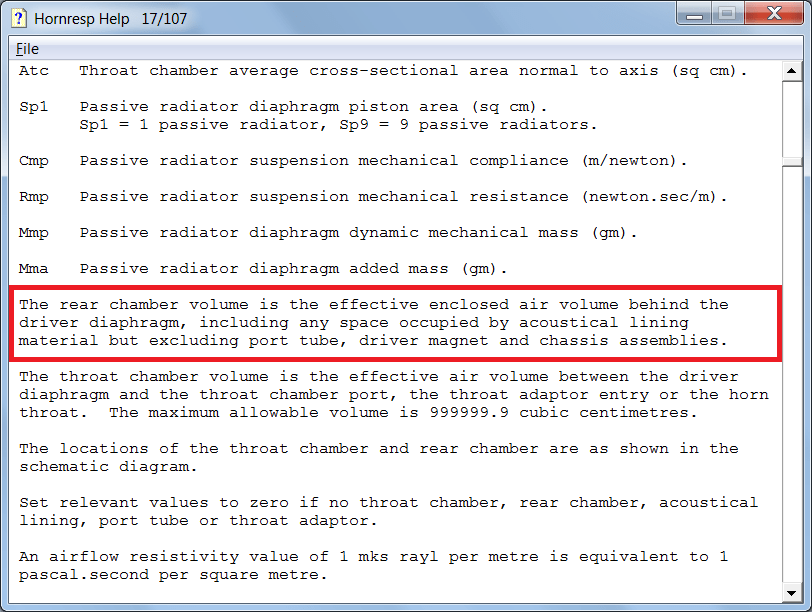Image resolution: width=812 pixels, height=612 pixels.
Task: Maximize the Hornresp Help window
Action: pos(728,13)
